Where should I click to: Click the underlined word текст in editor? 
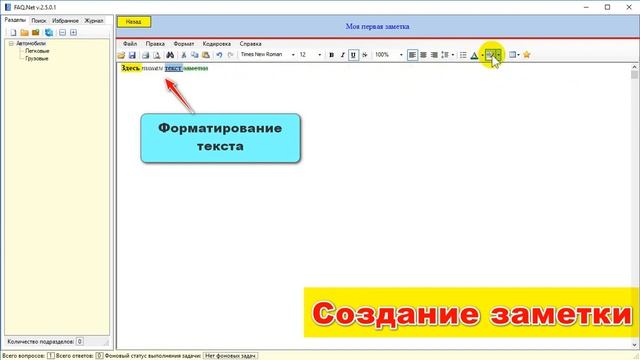coord(173,68)
